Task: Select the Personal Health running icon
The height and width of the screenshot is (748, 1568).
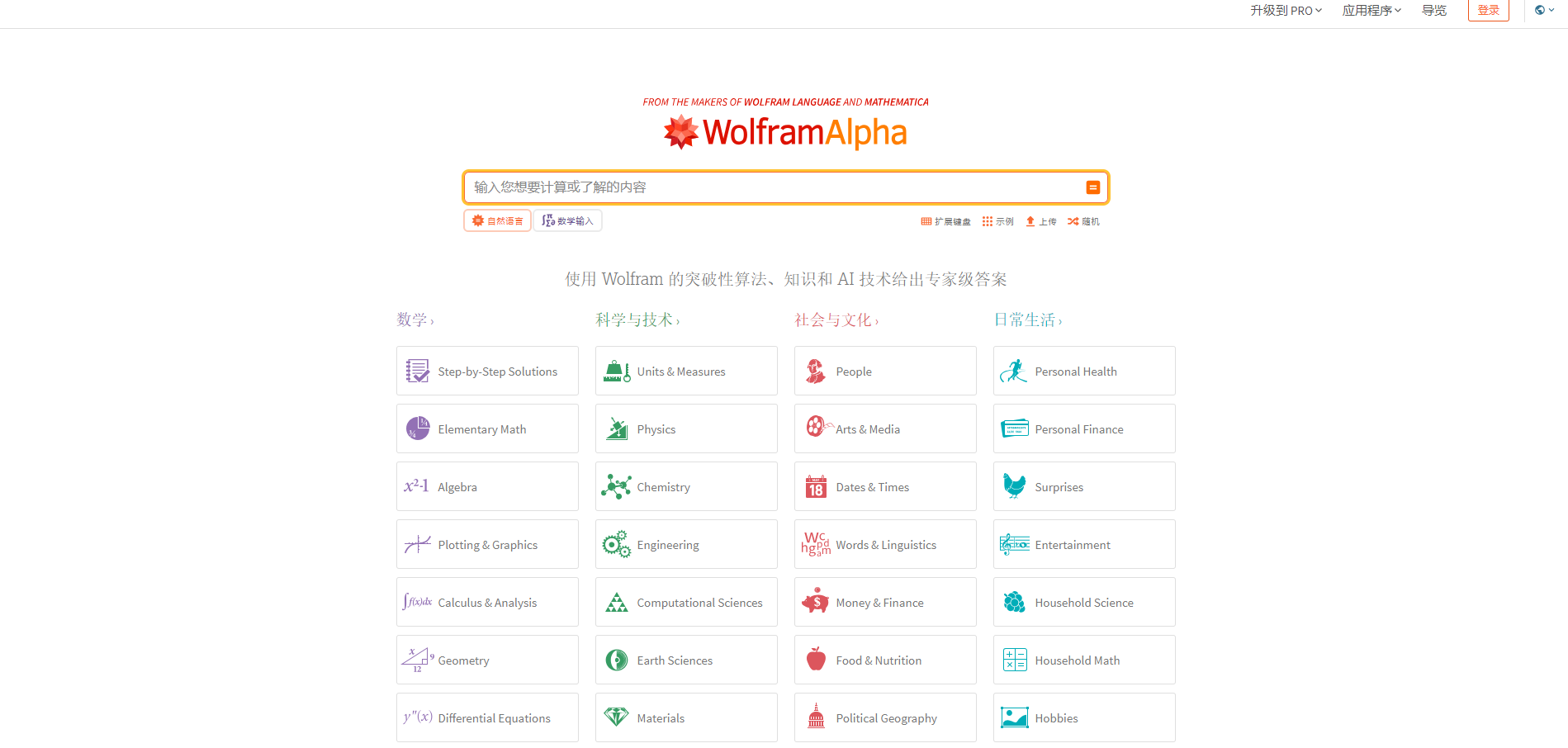Action: 1015,371
